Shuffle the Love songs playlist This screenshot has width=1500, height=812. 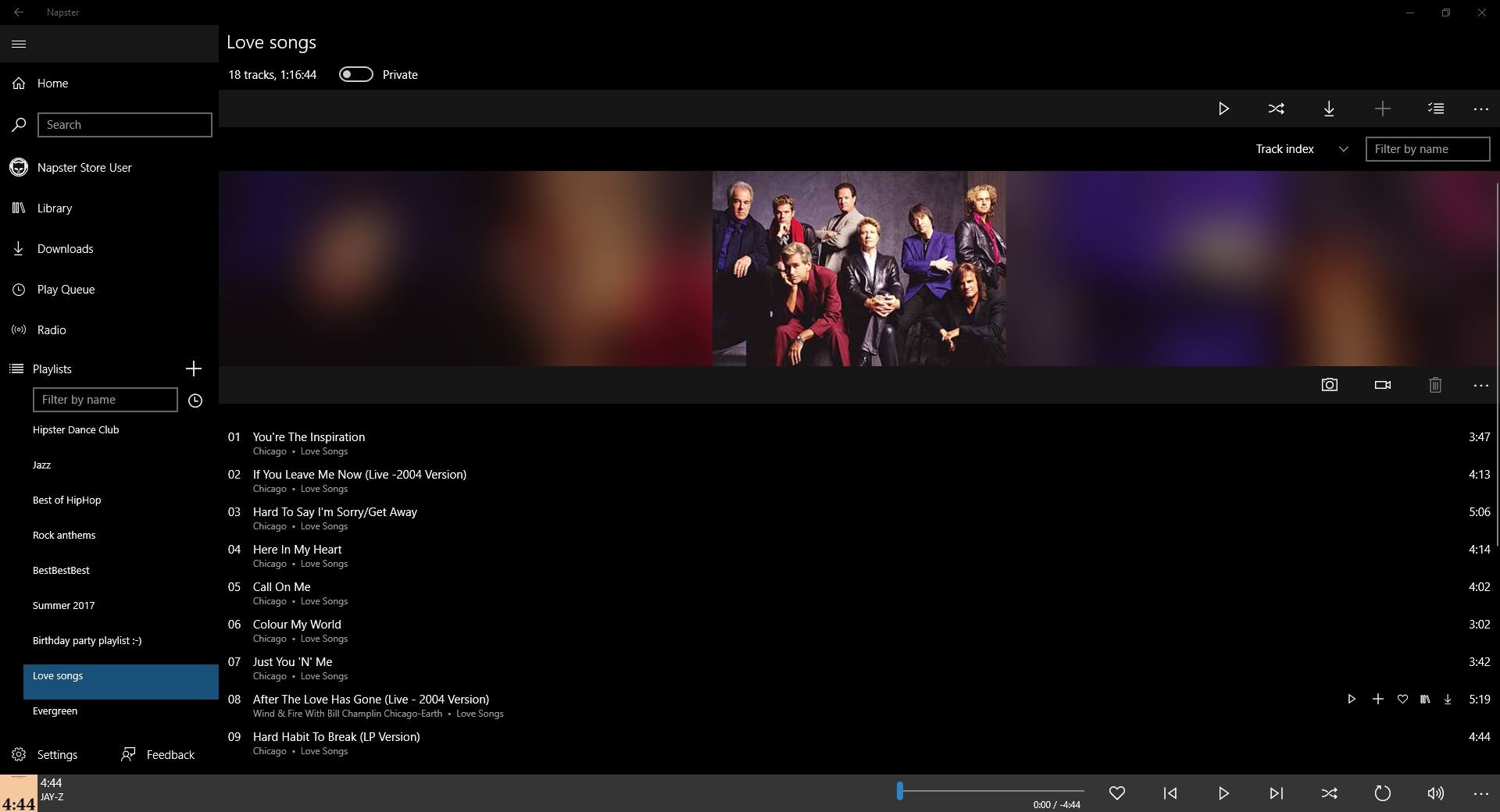click(1277, 109)
